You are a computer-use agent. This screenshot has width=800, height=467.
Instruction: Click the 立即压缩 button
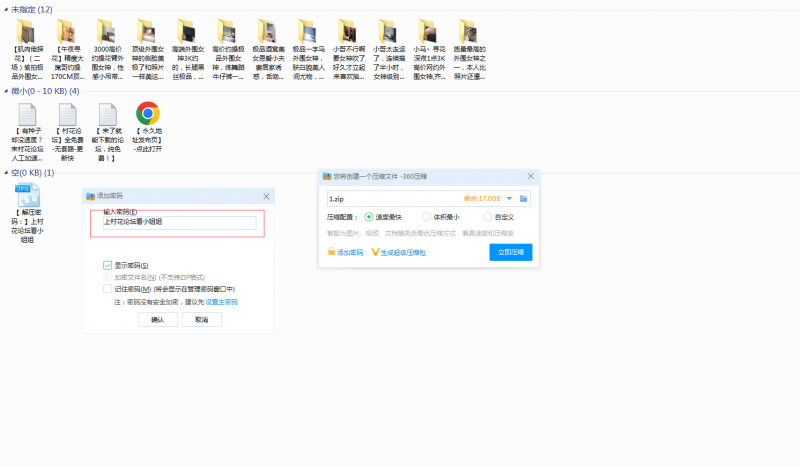coord(510,252)
